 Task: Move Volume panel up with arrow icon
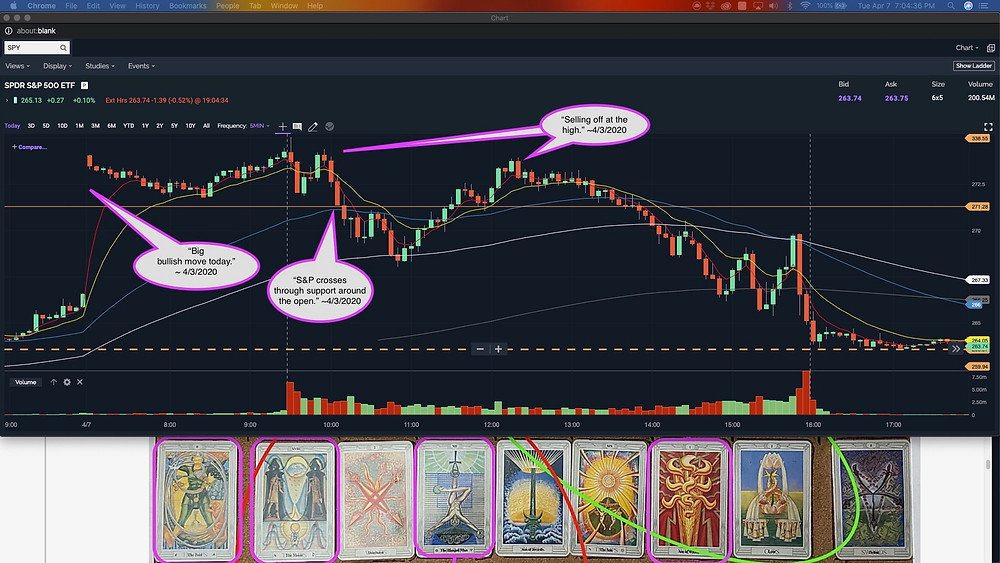click(54, 382)
